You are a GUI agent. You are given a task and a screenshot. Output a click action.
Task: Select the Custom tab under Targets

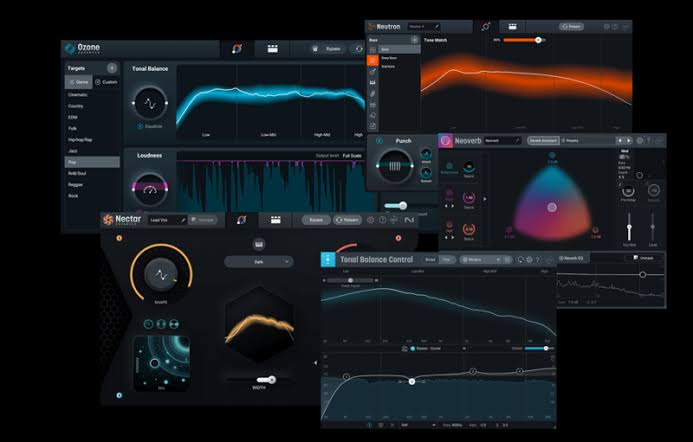[106, 82]
